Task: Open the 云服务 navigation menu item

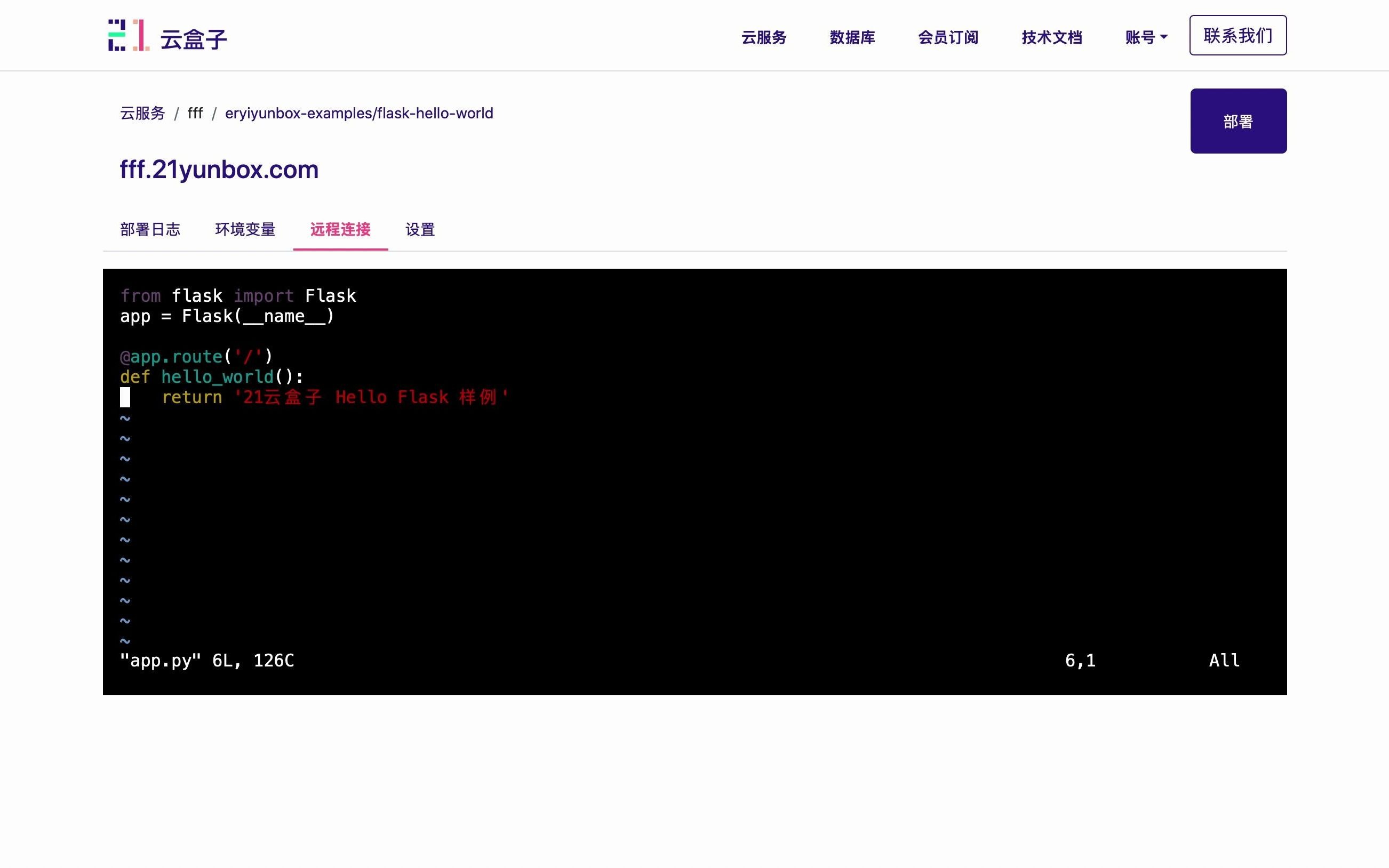Action: [764, 37]
